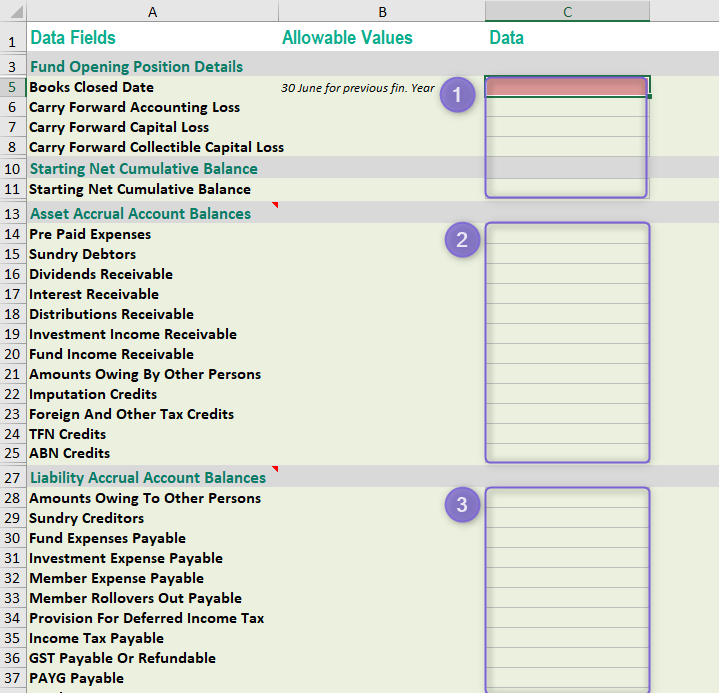Select column A header

pyautogui.click(x=153, y=11)
